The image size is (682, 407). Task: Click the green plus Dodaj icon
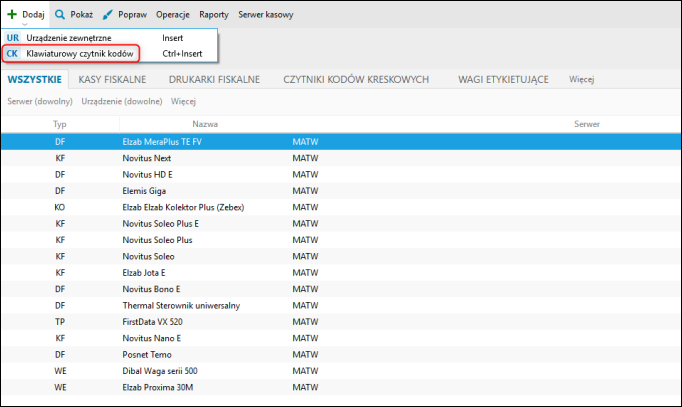[x=11, y=16]
